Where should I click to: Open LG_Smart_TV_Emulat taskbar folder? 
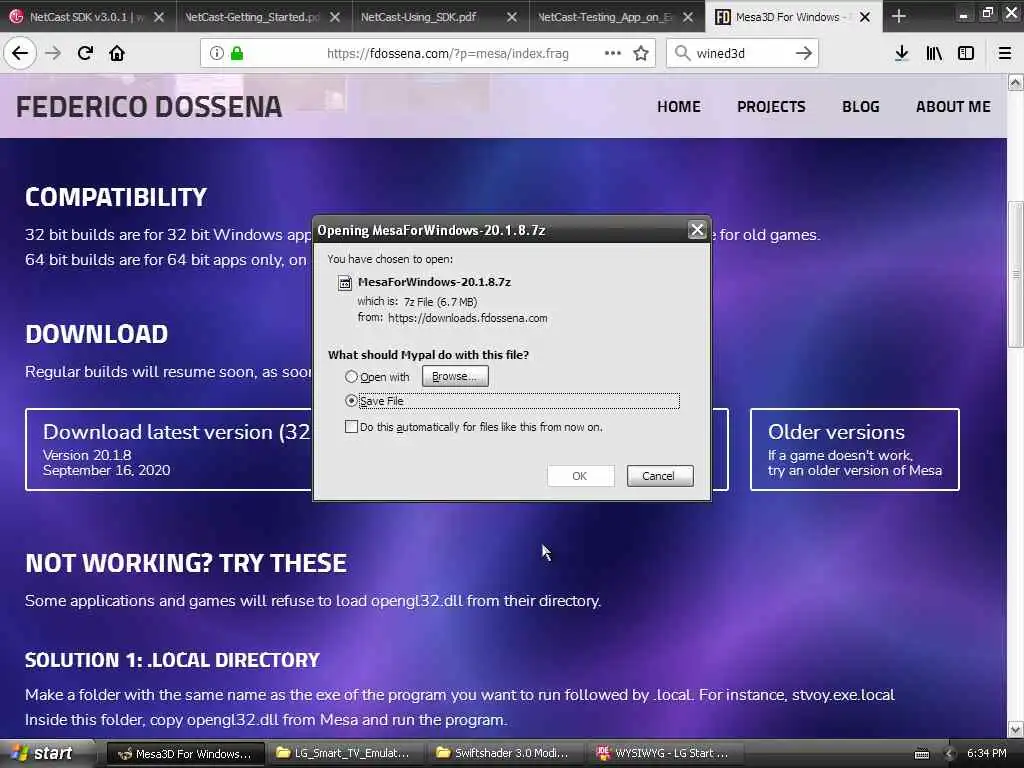coord(344,754)
